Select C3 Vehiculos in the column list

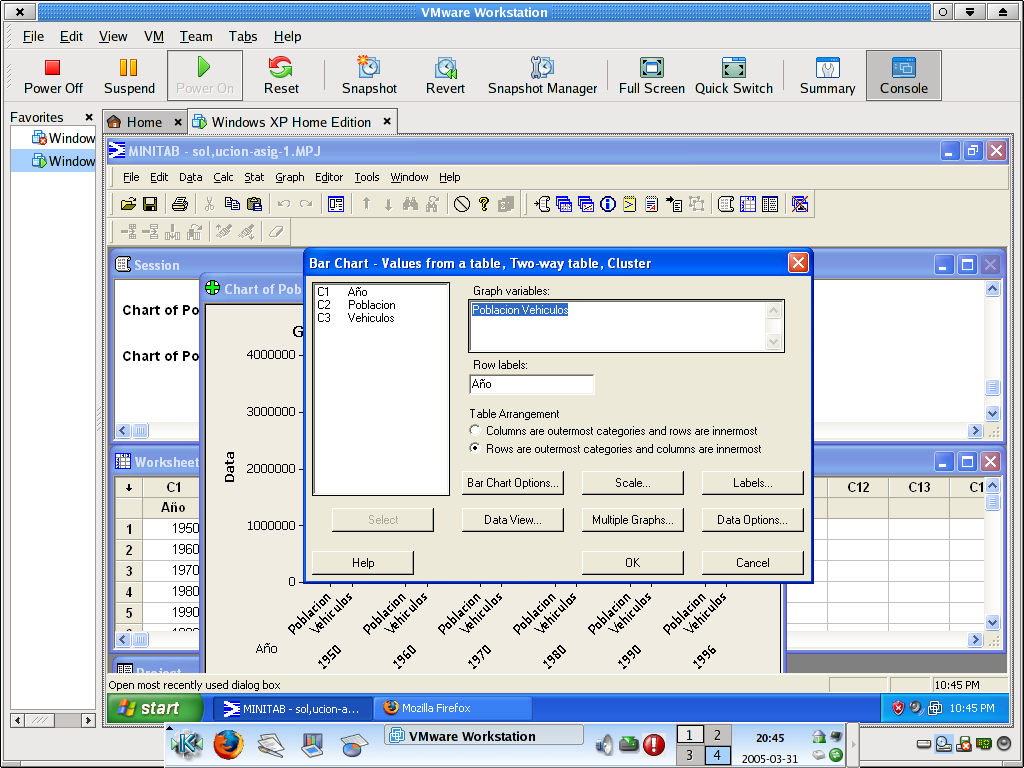pyautogui.click(x=356, y=318)
